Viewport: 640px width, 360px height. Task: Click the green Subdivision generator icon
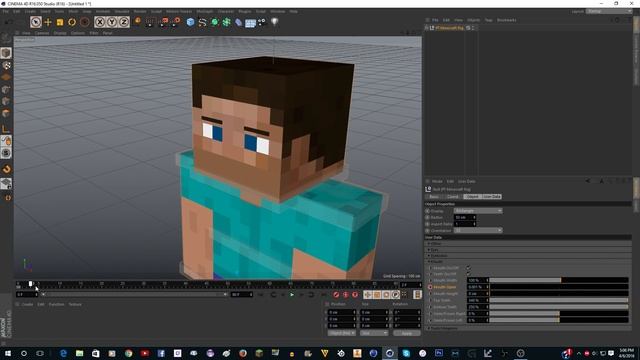coord(214,22)
